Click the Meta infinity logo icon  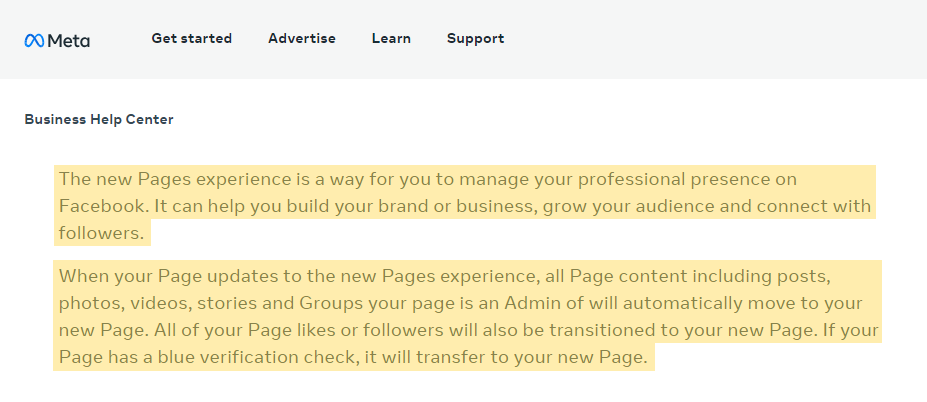pyautogui.click(x=34, y=40)
